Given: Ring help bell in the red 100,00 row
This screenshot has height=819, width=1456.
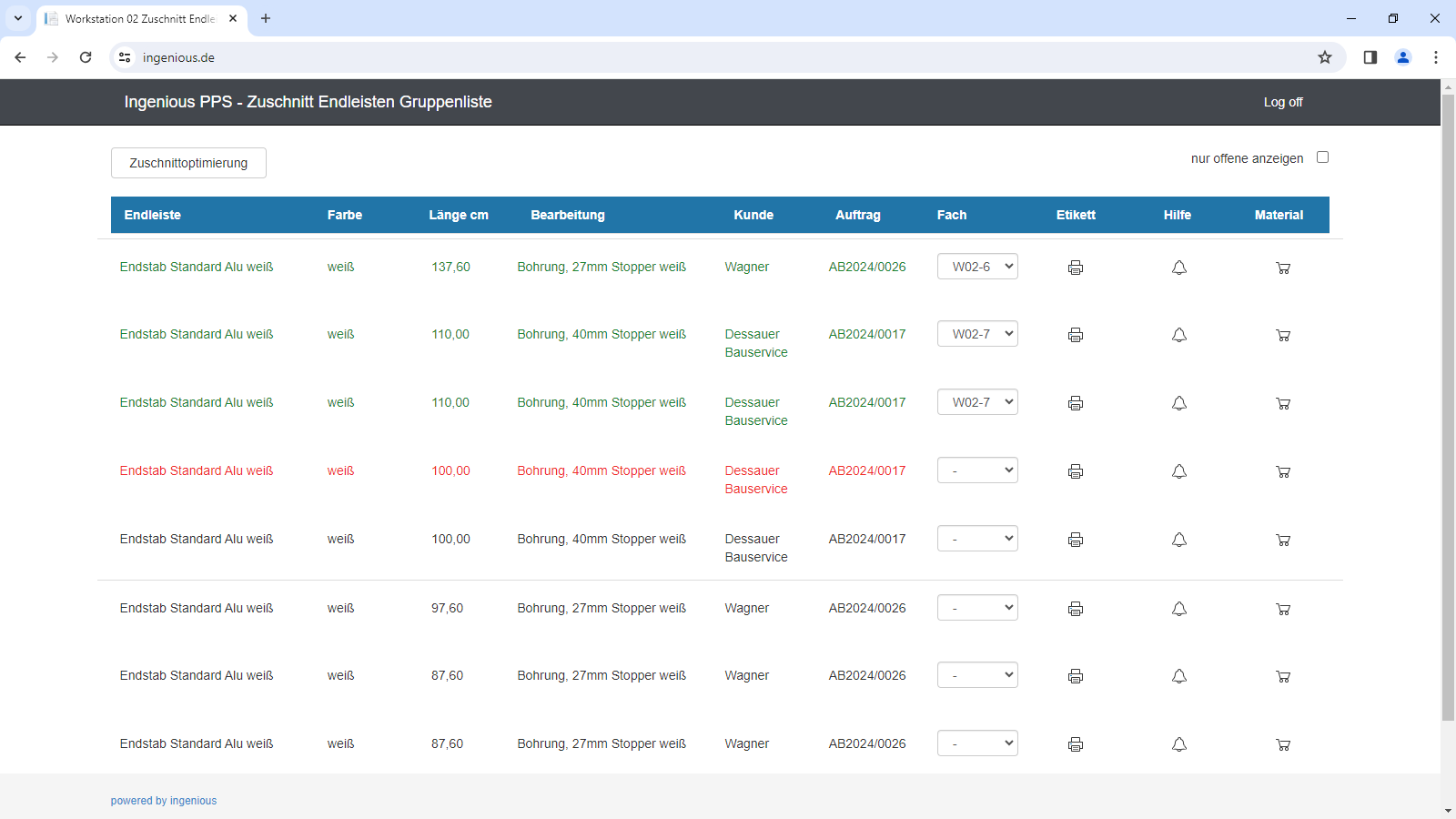Looking at the screenshot, I should point(1179,471).
